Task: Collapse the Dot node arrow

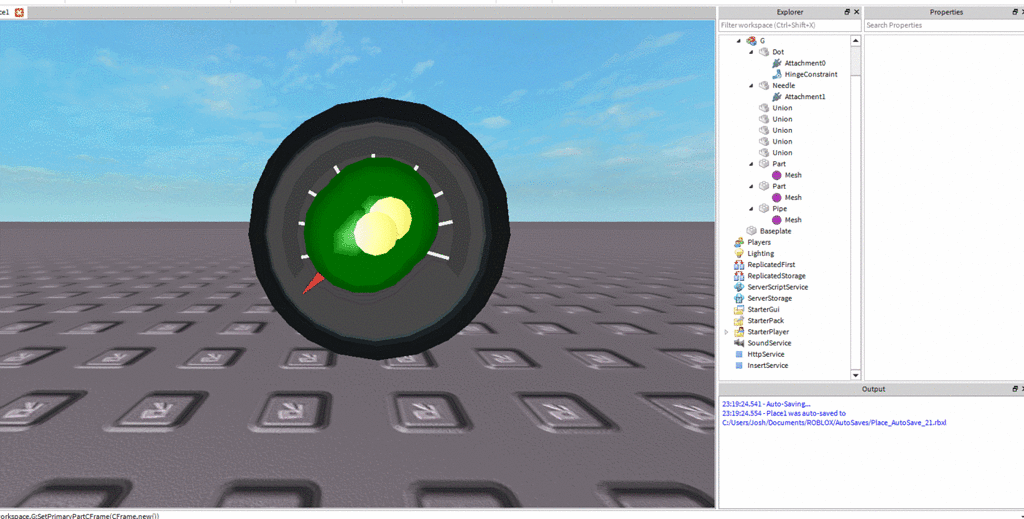Action: tap(751, 52)
